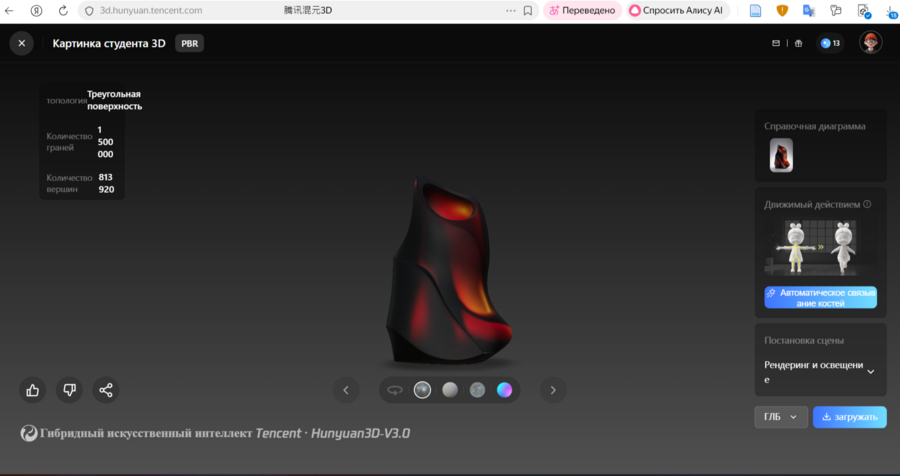Open the reference image thumbnail

781,155
